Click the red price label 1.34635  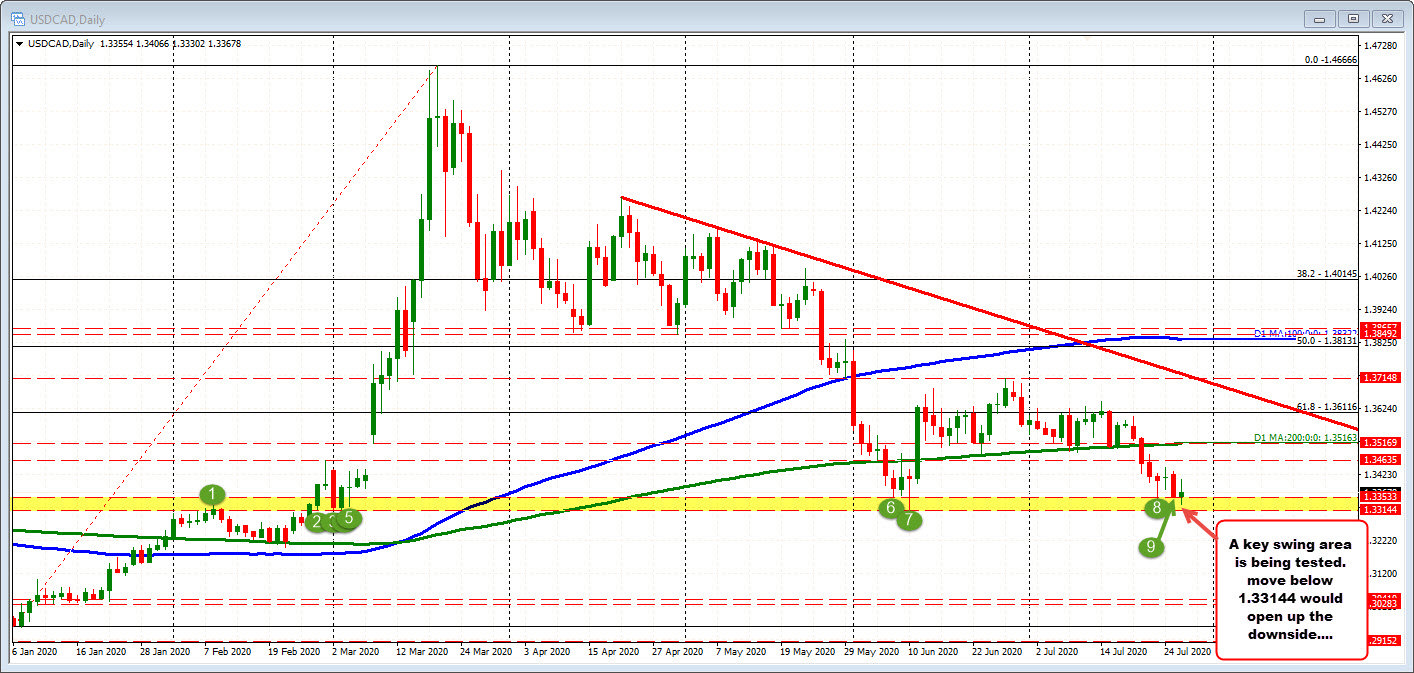pyautogui.click(x=1380, y=460)
